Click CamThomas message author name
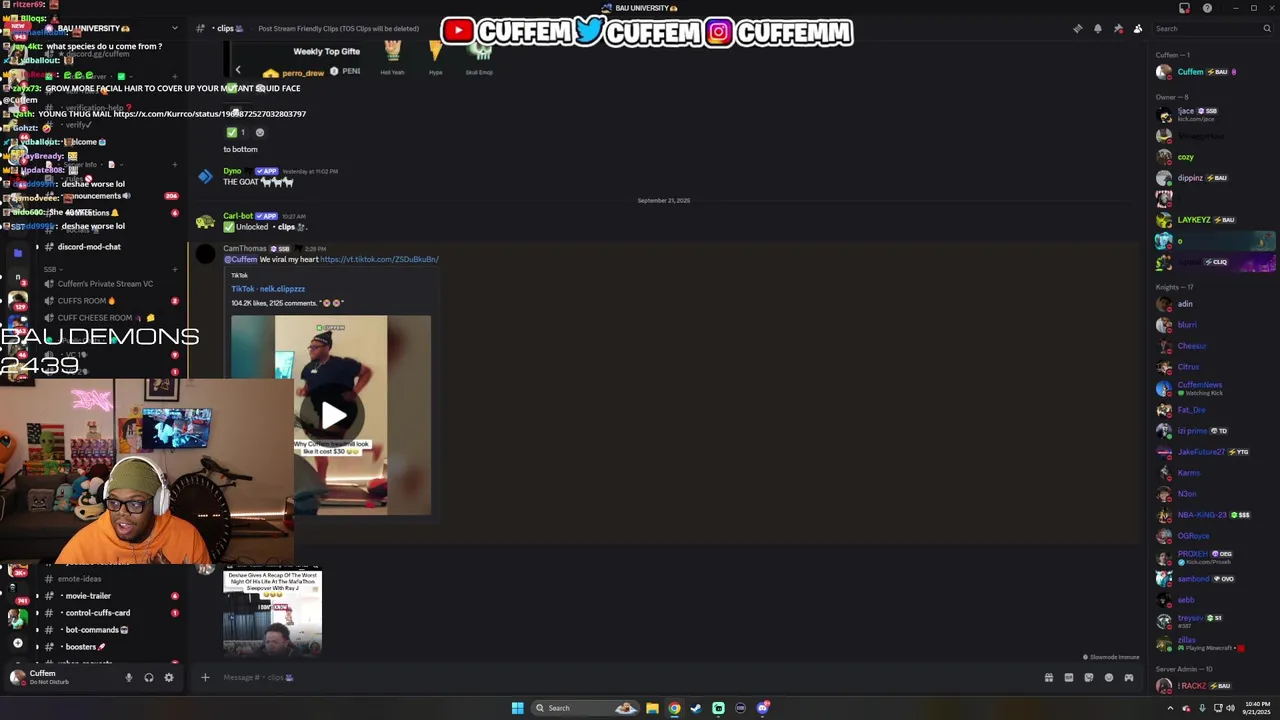 (x=245, y=249)
